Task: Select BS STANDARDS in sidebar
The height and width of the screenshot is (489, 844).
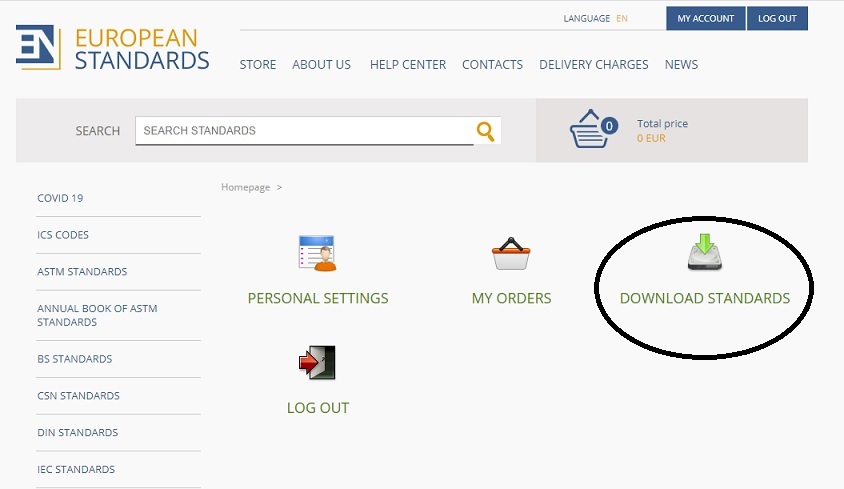Action: (x=74, y=359)
